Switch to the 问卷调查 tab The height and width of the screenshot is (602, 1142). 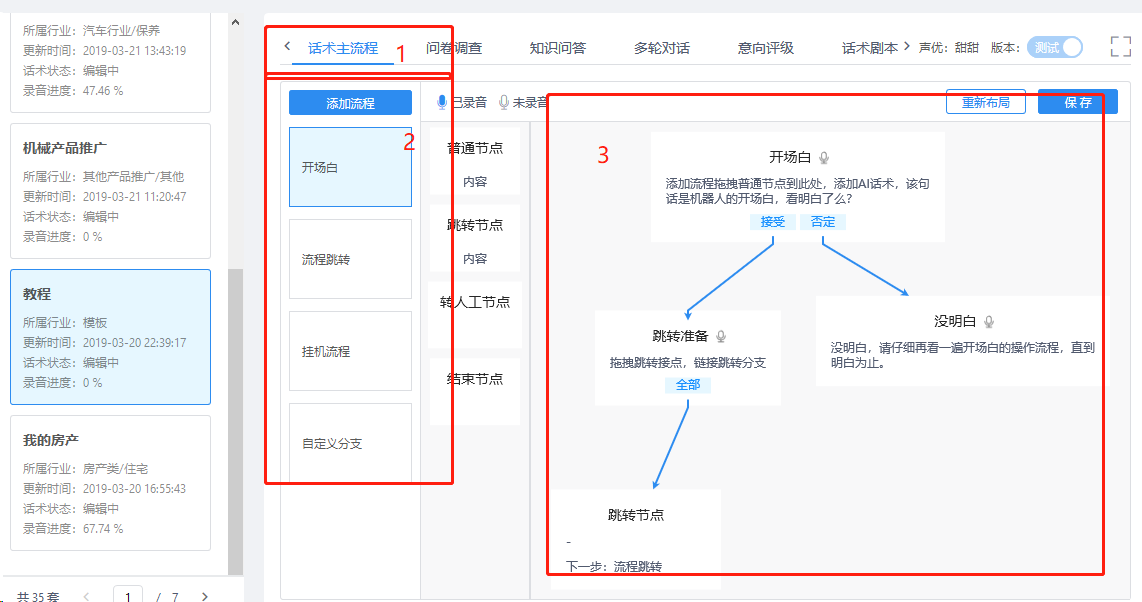(454, 48)
